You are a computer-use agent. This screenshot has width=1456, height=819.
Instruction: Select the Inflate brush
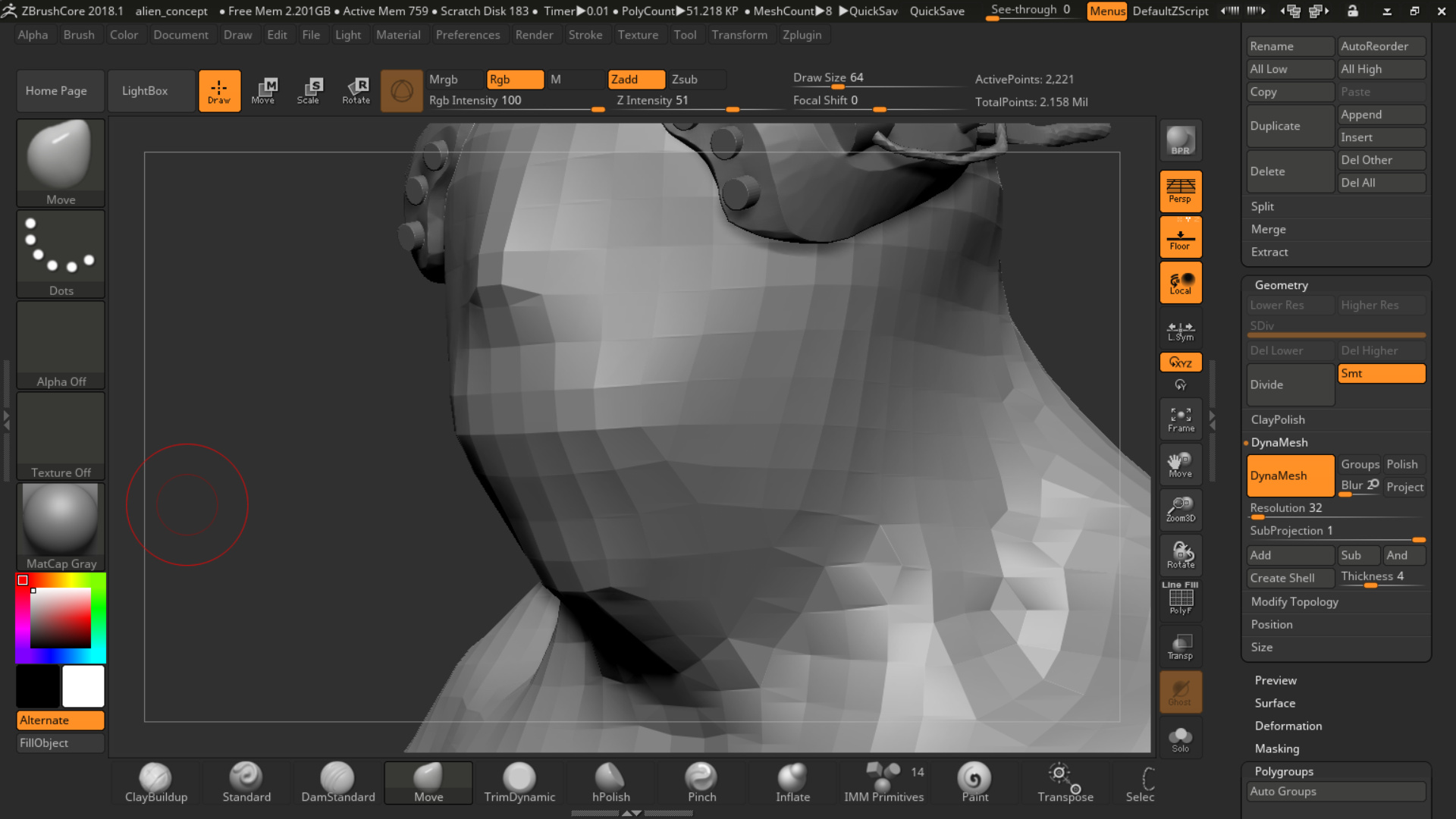click(x=792, y=783)
